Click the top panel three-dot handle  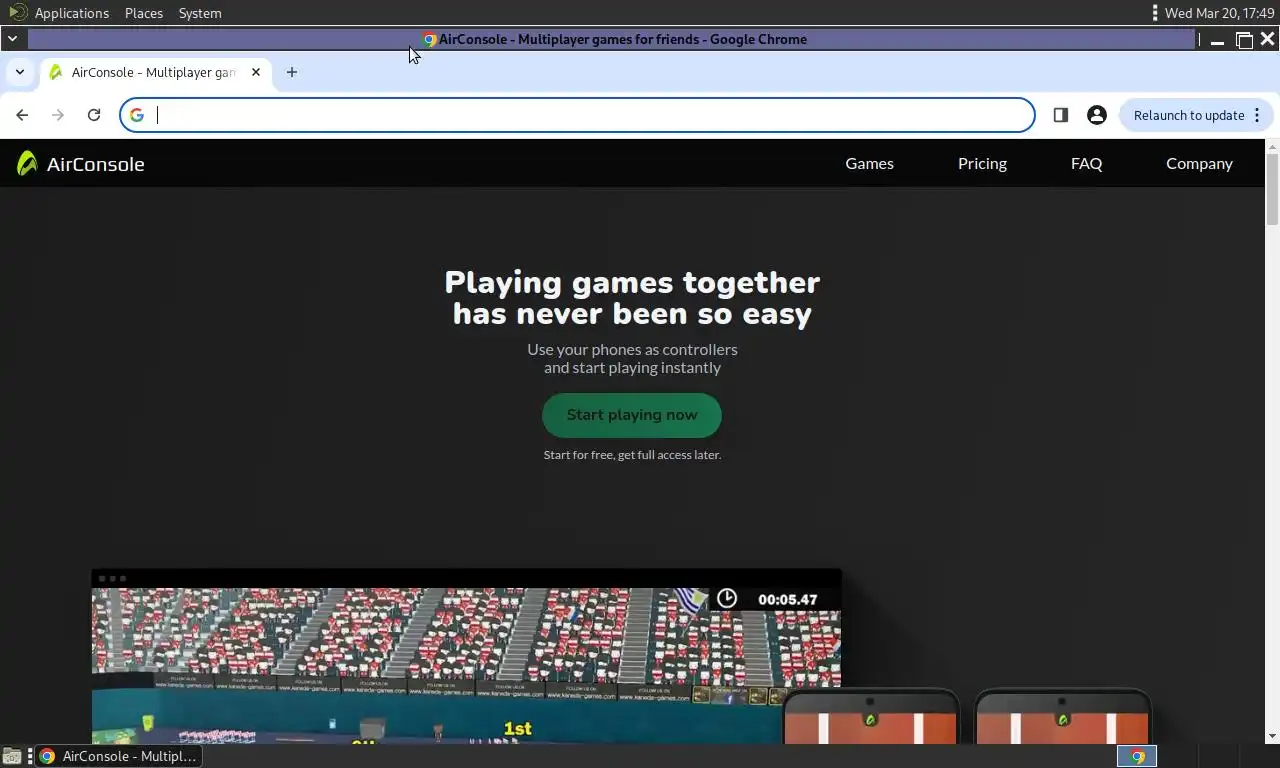coord(1155,13)
